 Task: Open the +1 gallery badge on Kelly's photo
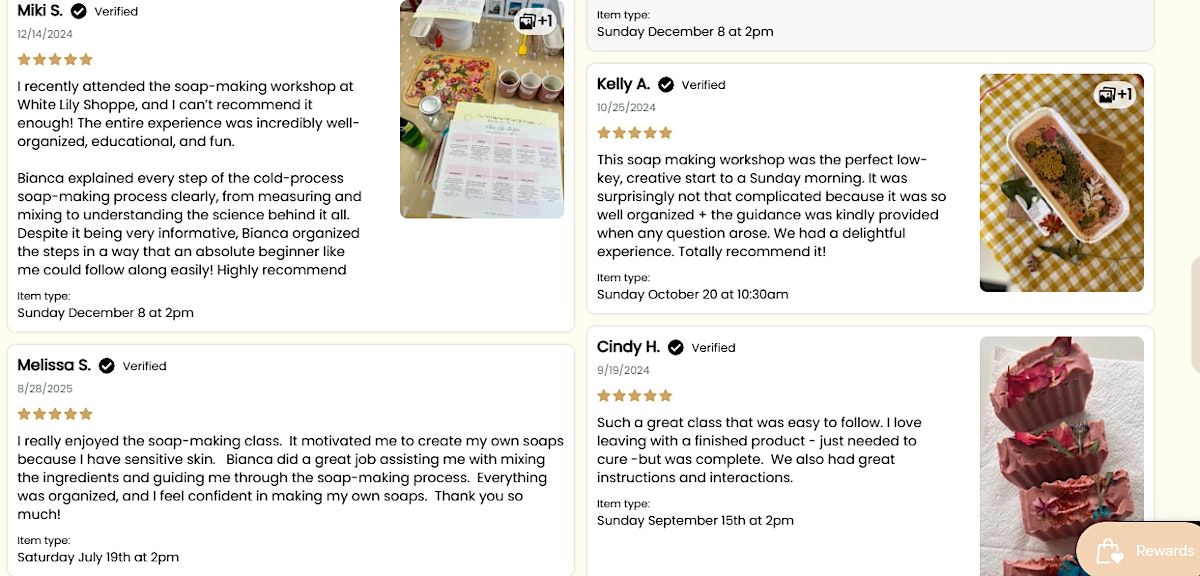point(1115,95)
